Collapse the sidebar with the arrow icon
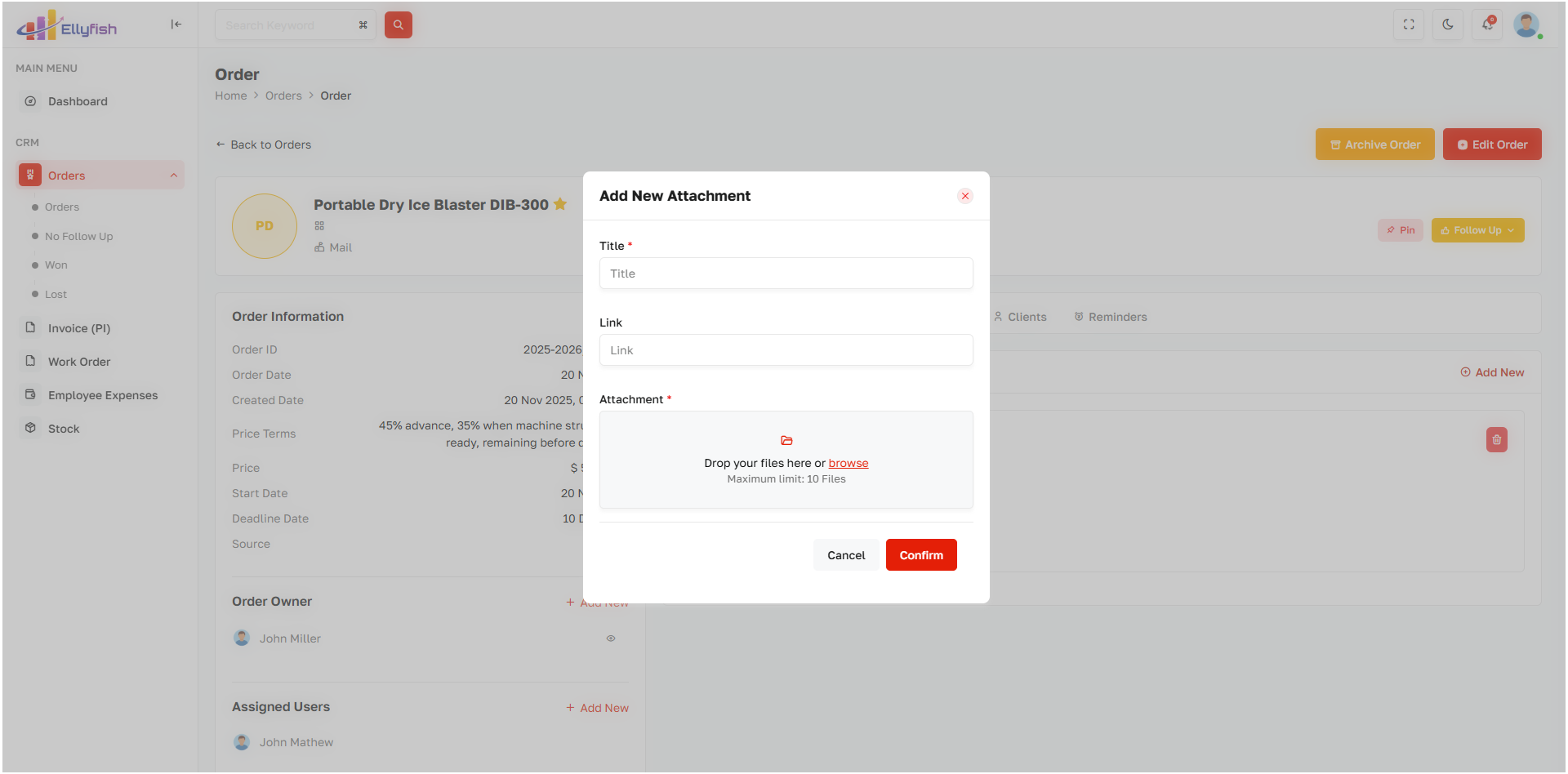 click(176, 24)
